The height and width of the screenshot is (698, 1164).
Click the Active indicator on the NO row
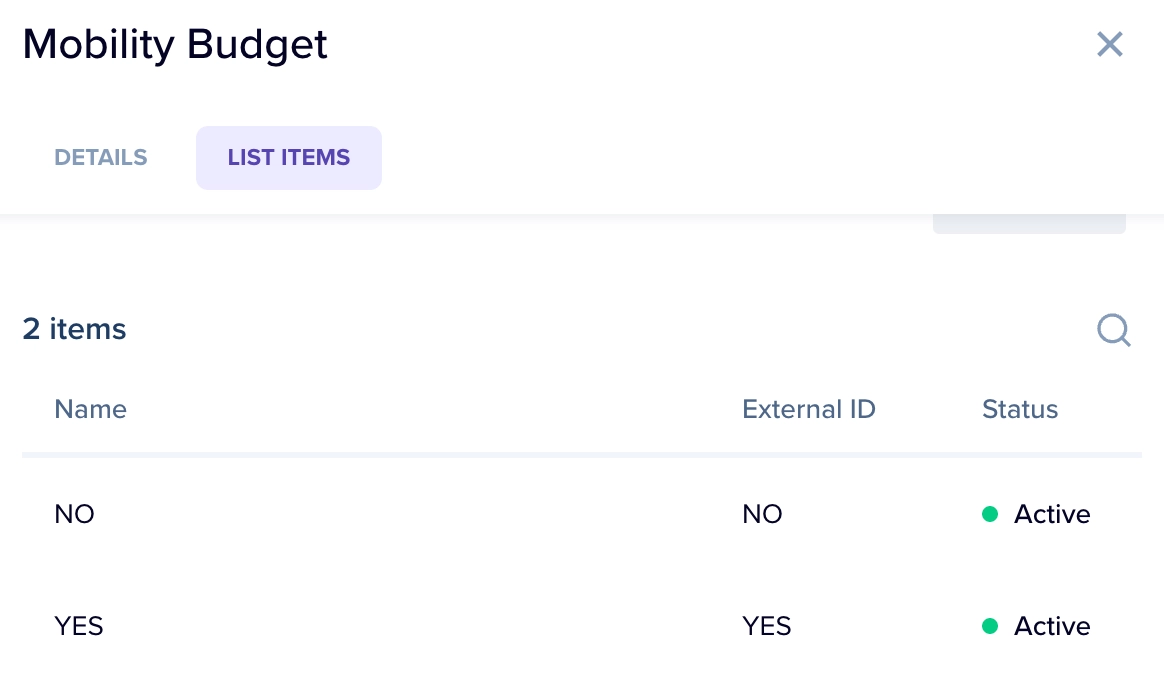[x=1052, y=514]
